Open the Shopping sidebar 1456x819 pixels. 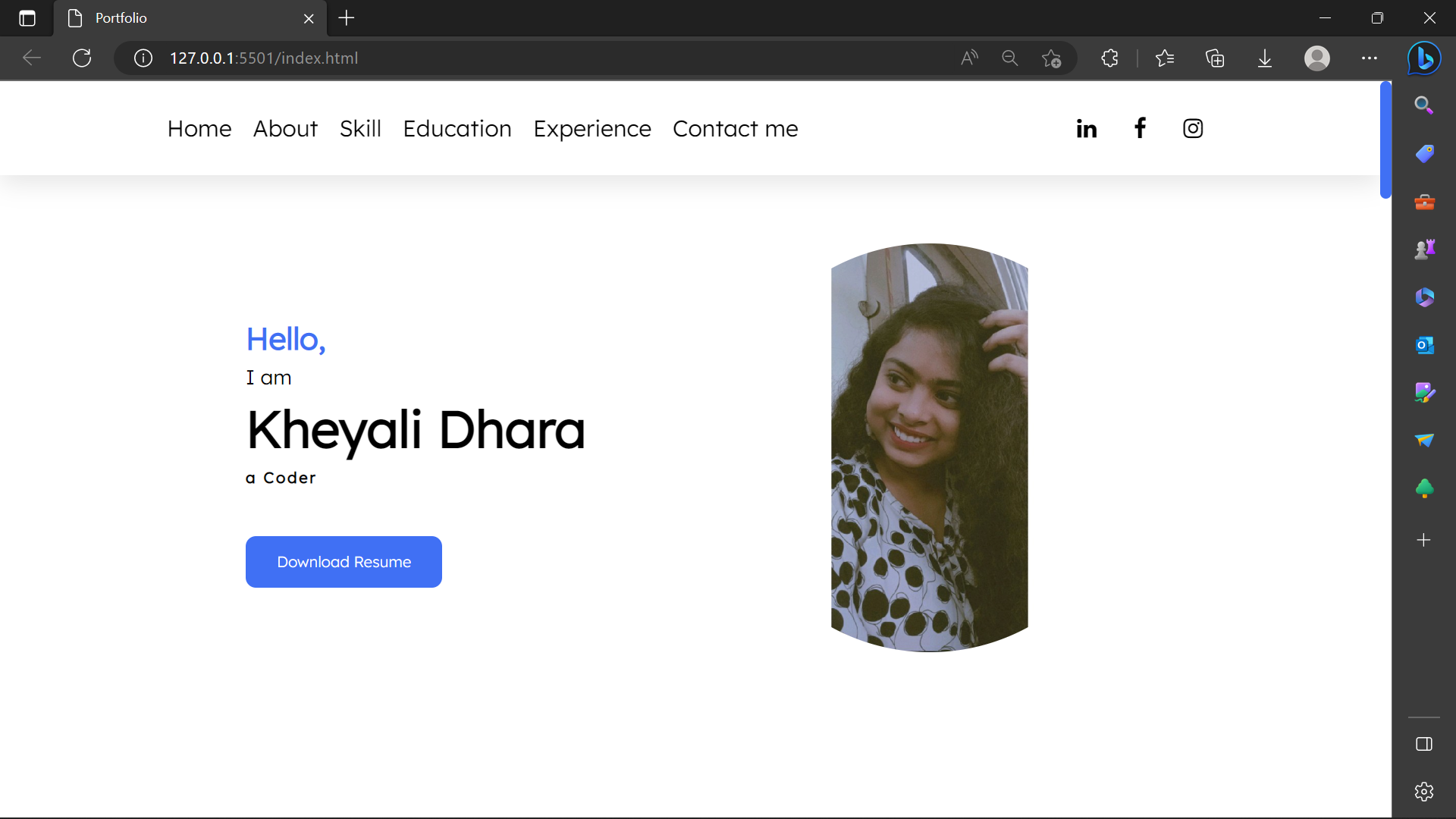[1423, 153]
